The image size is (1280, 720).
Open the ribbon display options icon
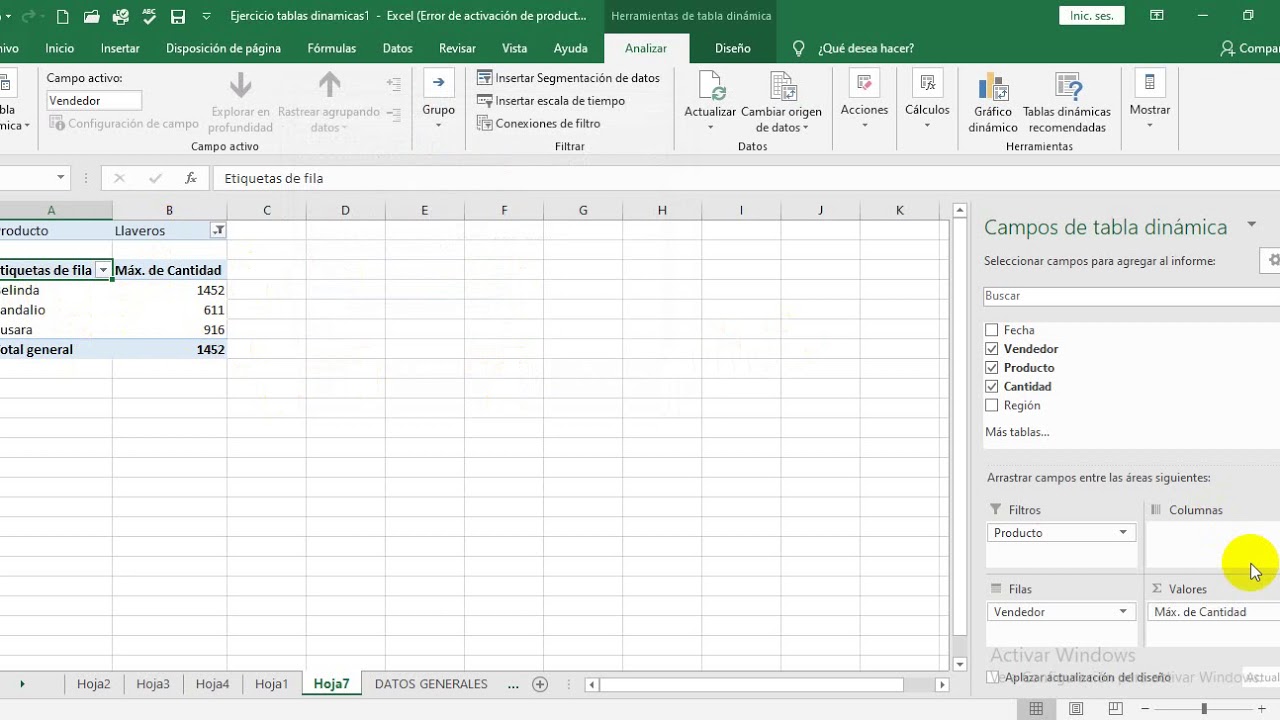1157,16
